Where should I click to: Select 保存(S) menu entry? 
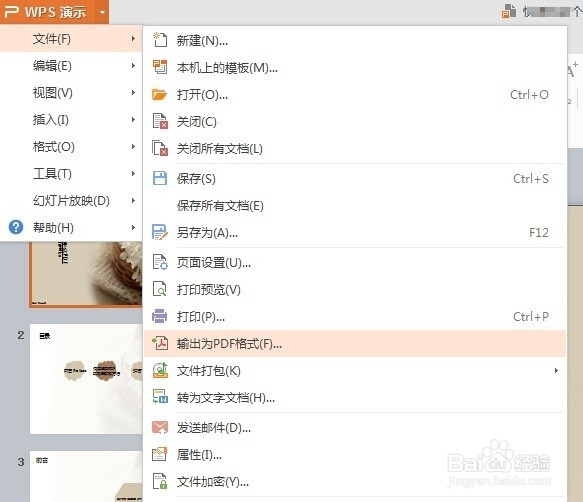point(355,178)
